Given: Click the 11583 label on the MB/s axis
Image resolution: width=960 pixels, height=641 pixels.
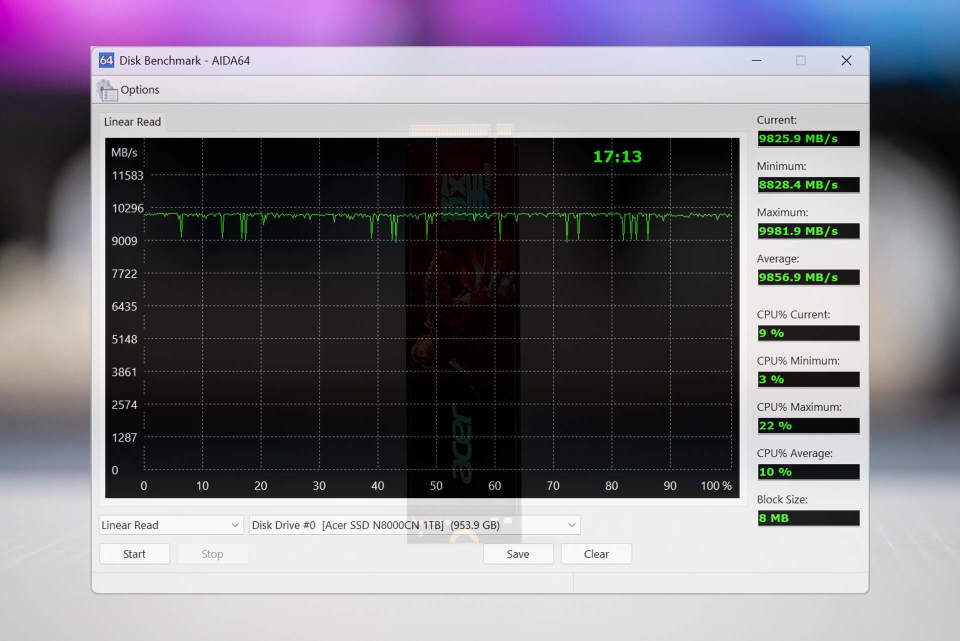Looking at the screenshot, I should 127,176.
